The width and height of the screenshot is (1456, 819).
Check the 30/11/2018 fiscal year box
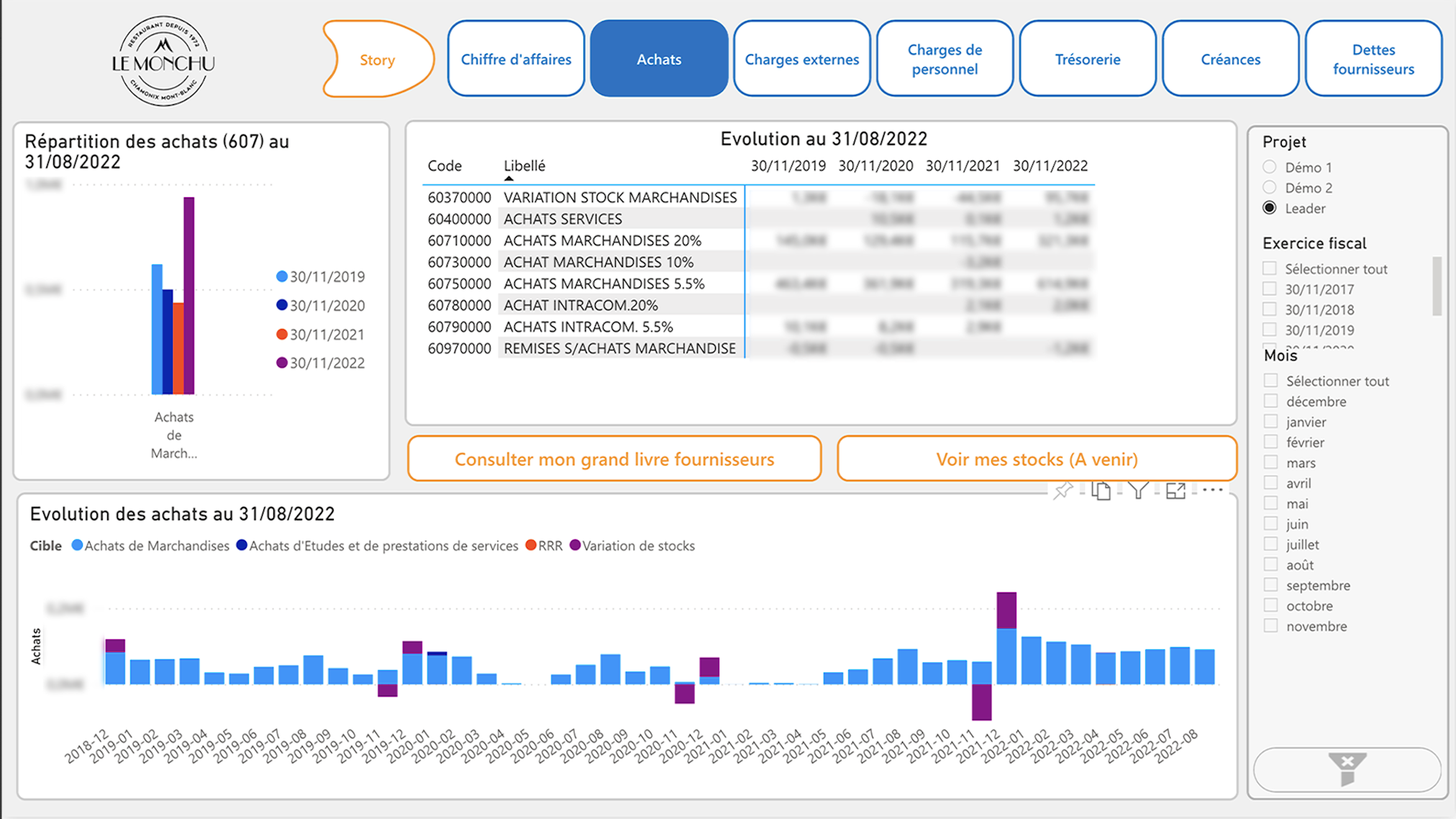(1270, 309)
